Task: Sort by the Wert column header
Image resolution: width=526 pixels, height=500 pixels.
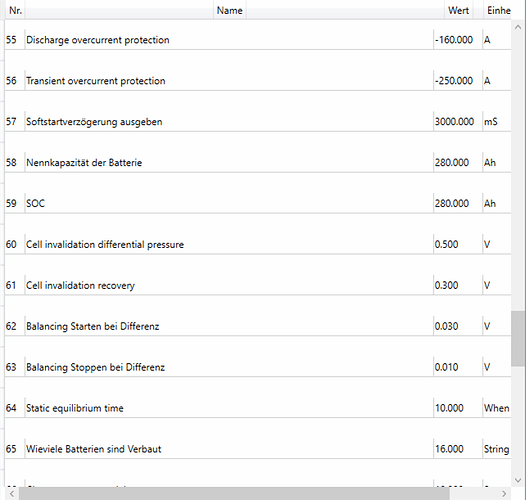Action: (x=458, y=11)
